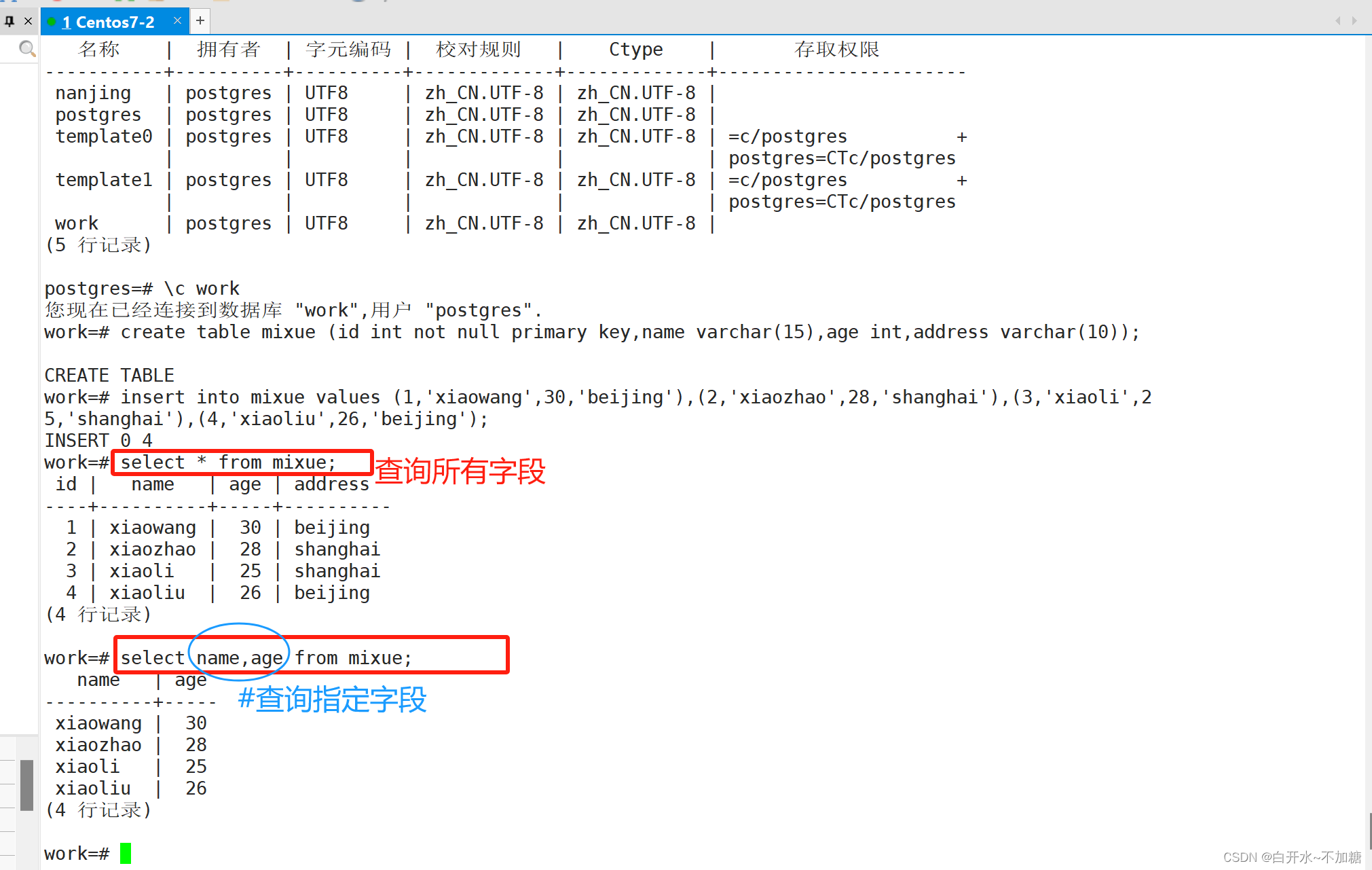Click the 'select * from mixue;' command
Screen dimensions: 1372x870
228,463
